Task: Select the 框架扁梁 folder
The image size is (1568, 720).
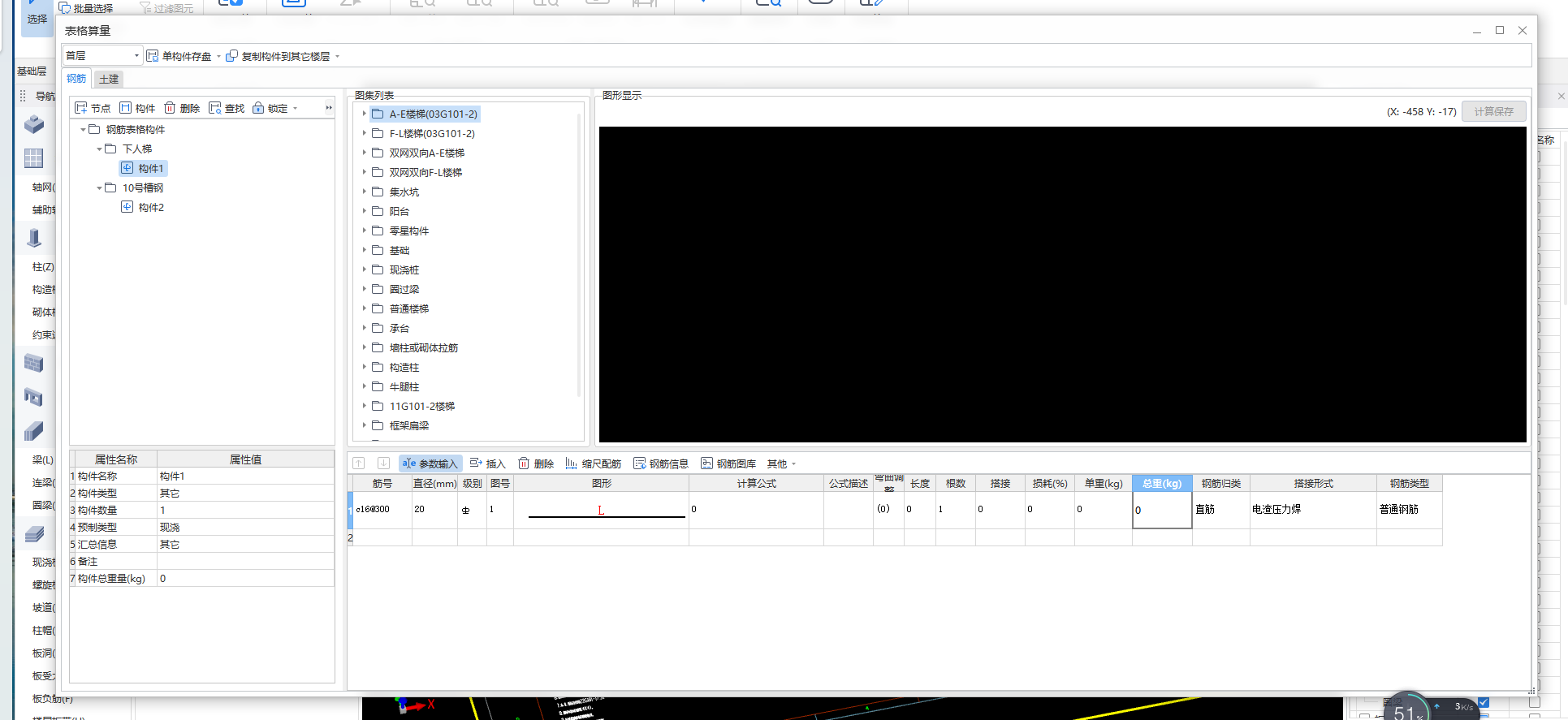Action: pyautogui.click(x=409, y=425)
